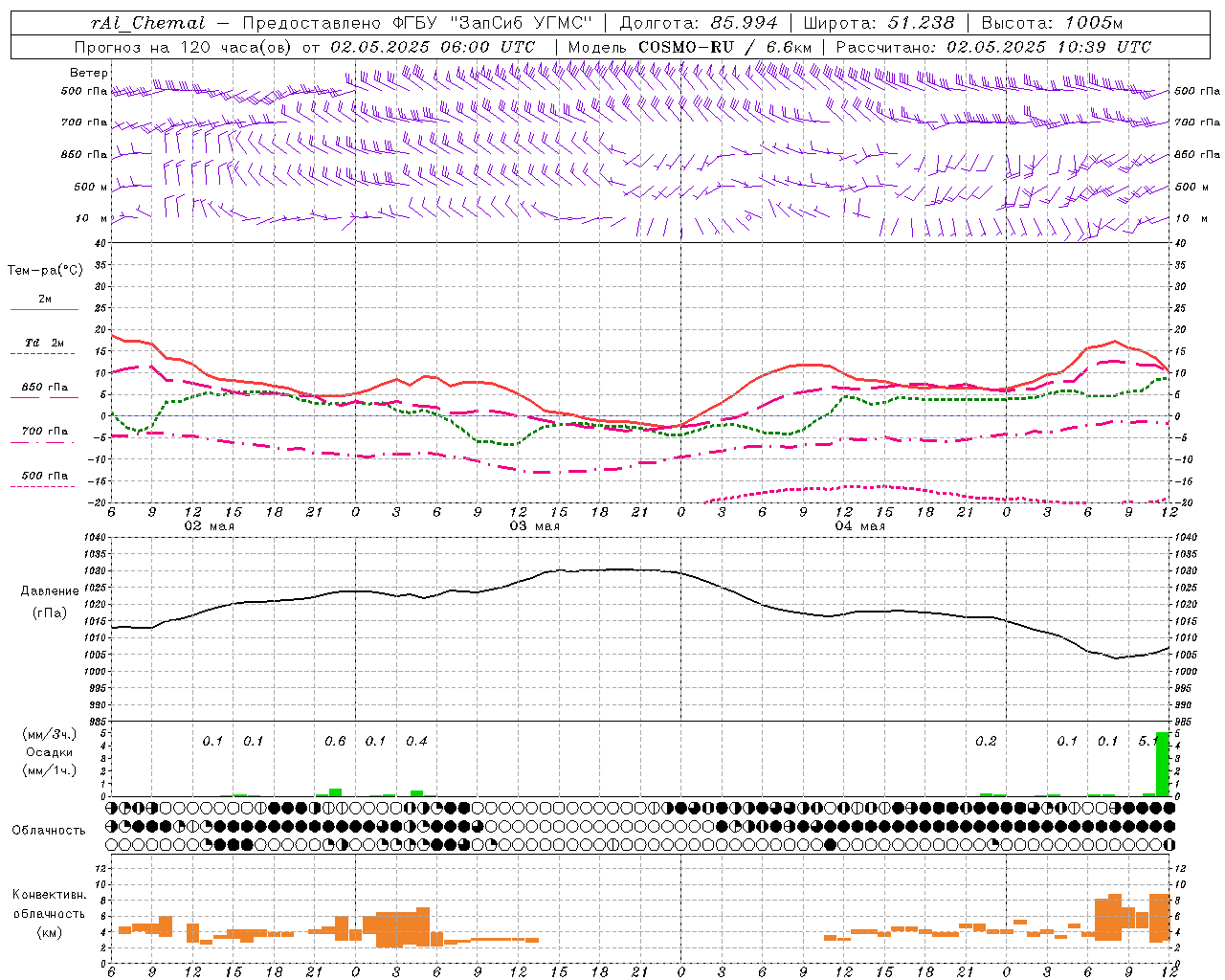Select the model name COSMO-RU / 6.6км
This screenshot has height=980, width=1225.
[x=725, y=47]
